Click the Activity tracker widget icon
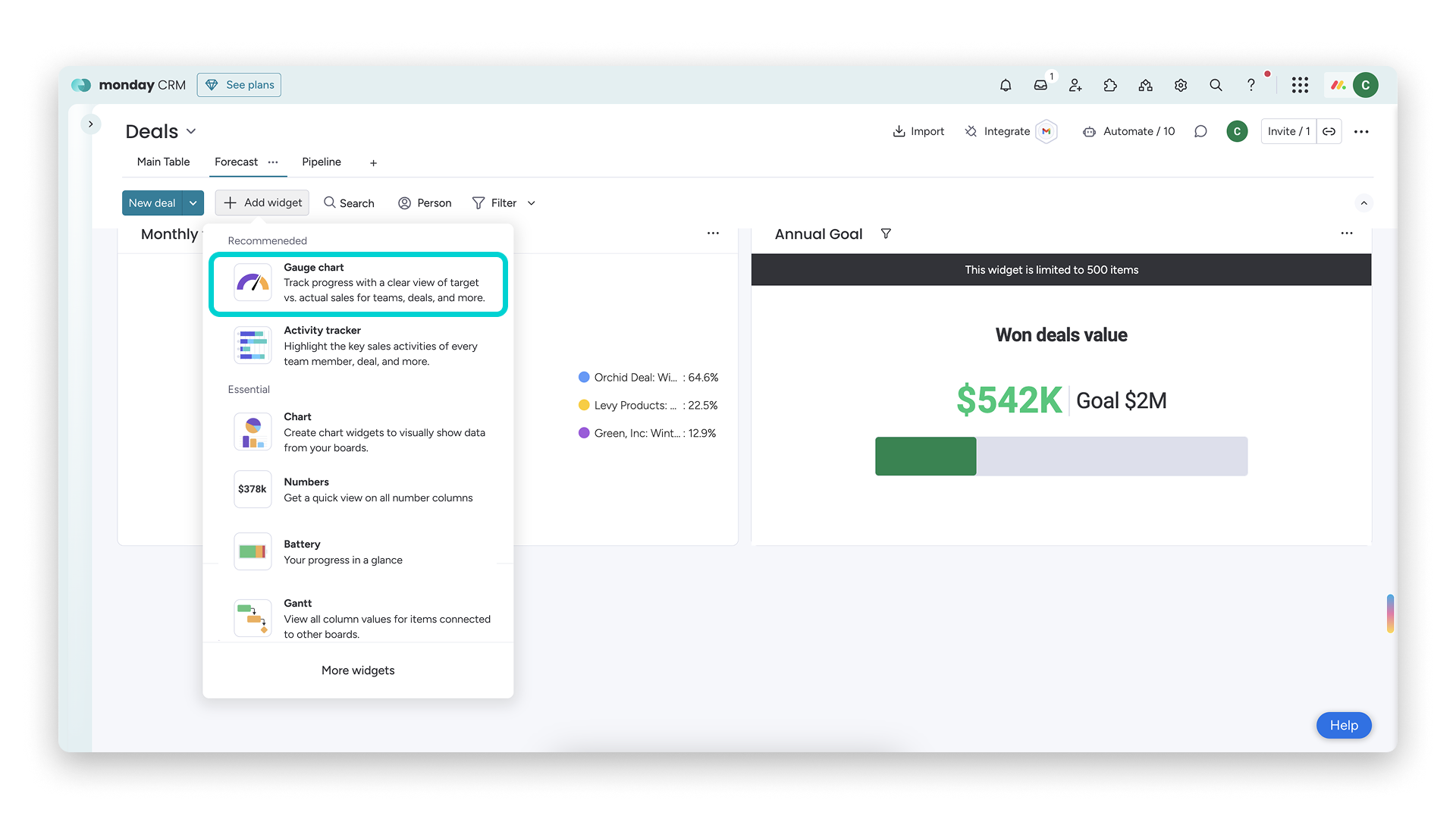 tap(253, 345)
